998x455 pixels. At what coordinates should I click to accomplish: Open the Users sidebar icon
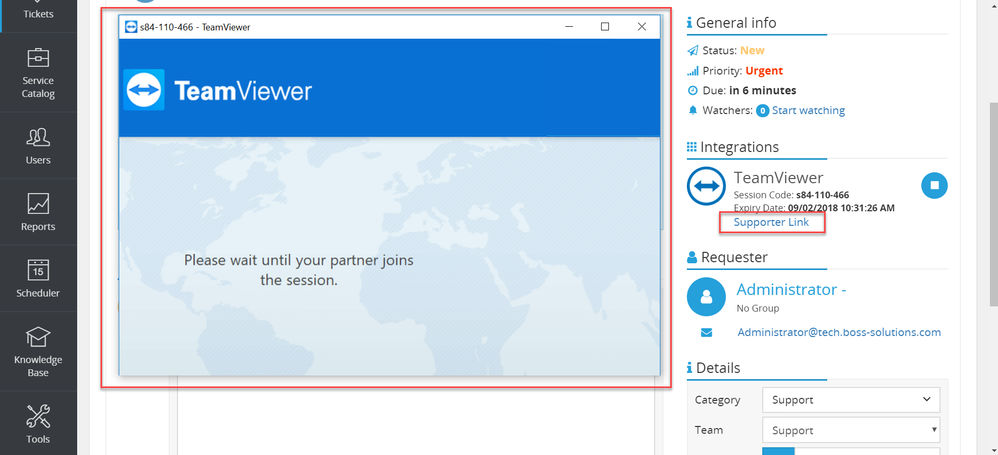click(38, 137)
